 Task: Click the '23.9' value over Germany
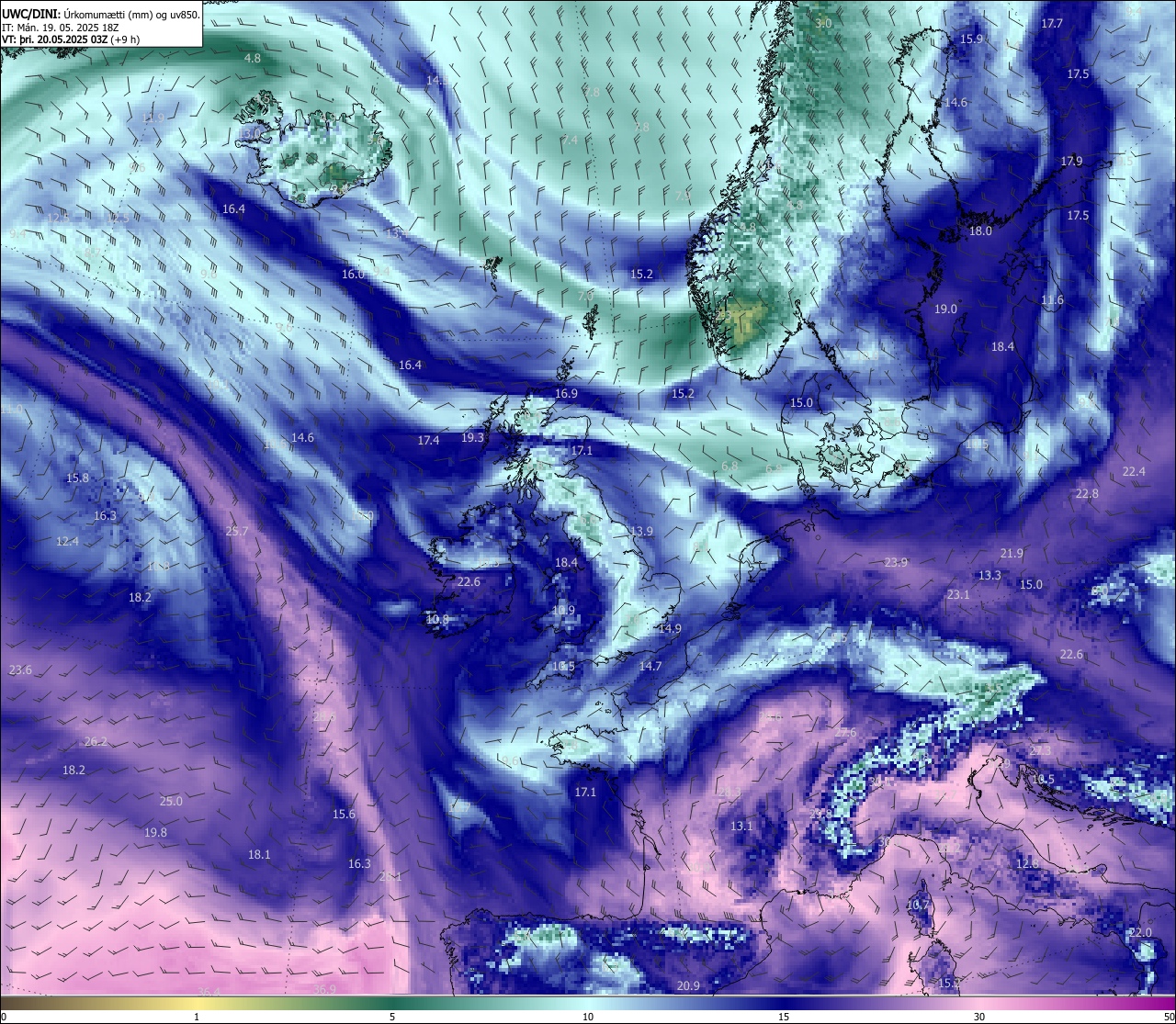[896, 563]
